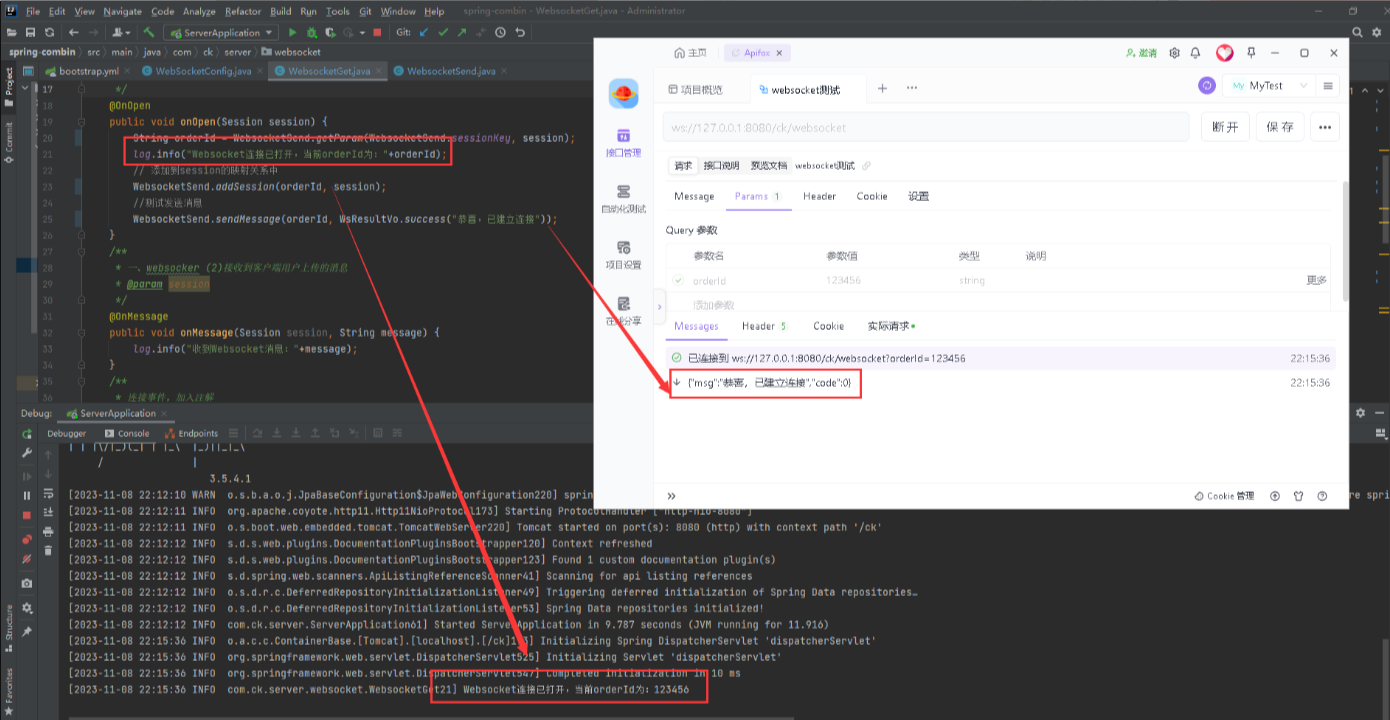Image resolution: width=1390 pixels, height=720 pixels.
Task: Click the camera thread-dump icon in Debug sidebar
Action: 27,583
